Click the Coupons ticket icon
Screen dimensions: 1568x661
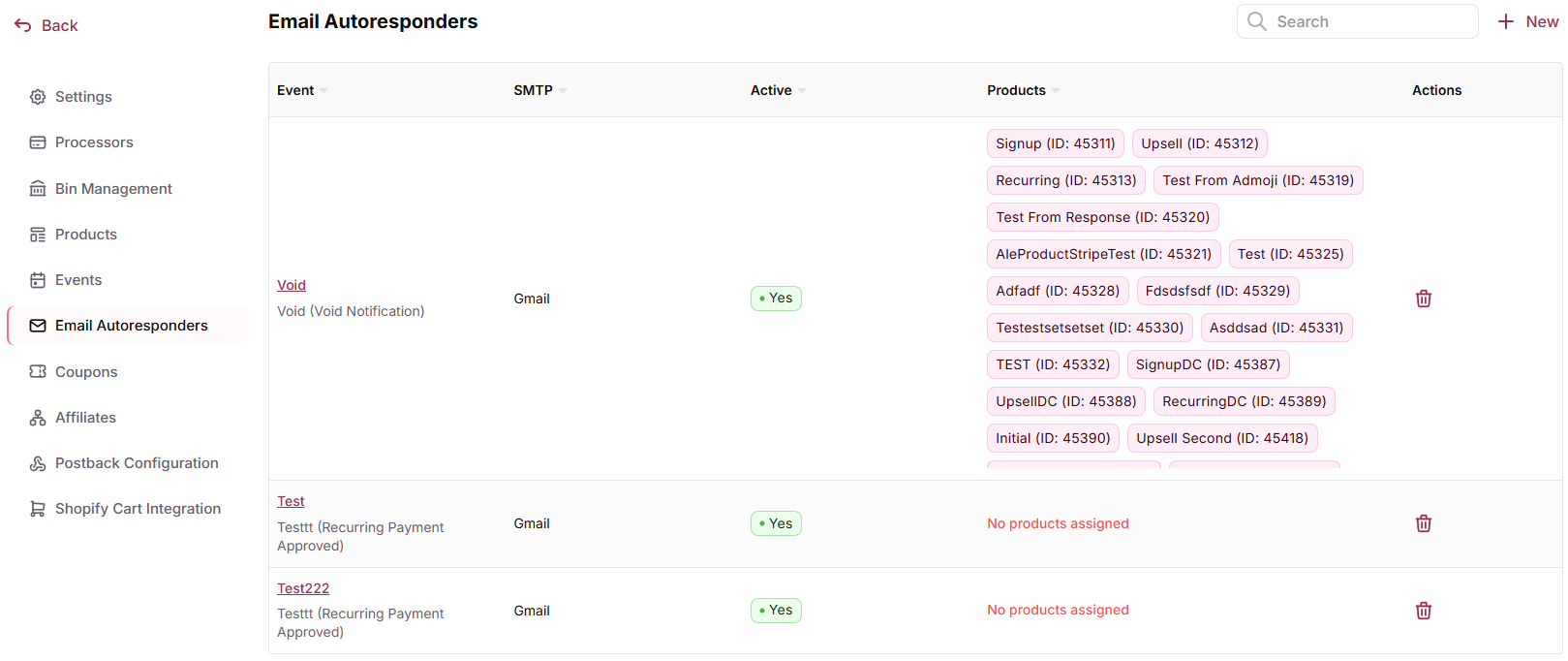[38, 372]
